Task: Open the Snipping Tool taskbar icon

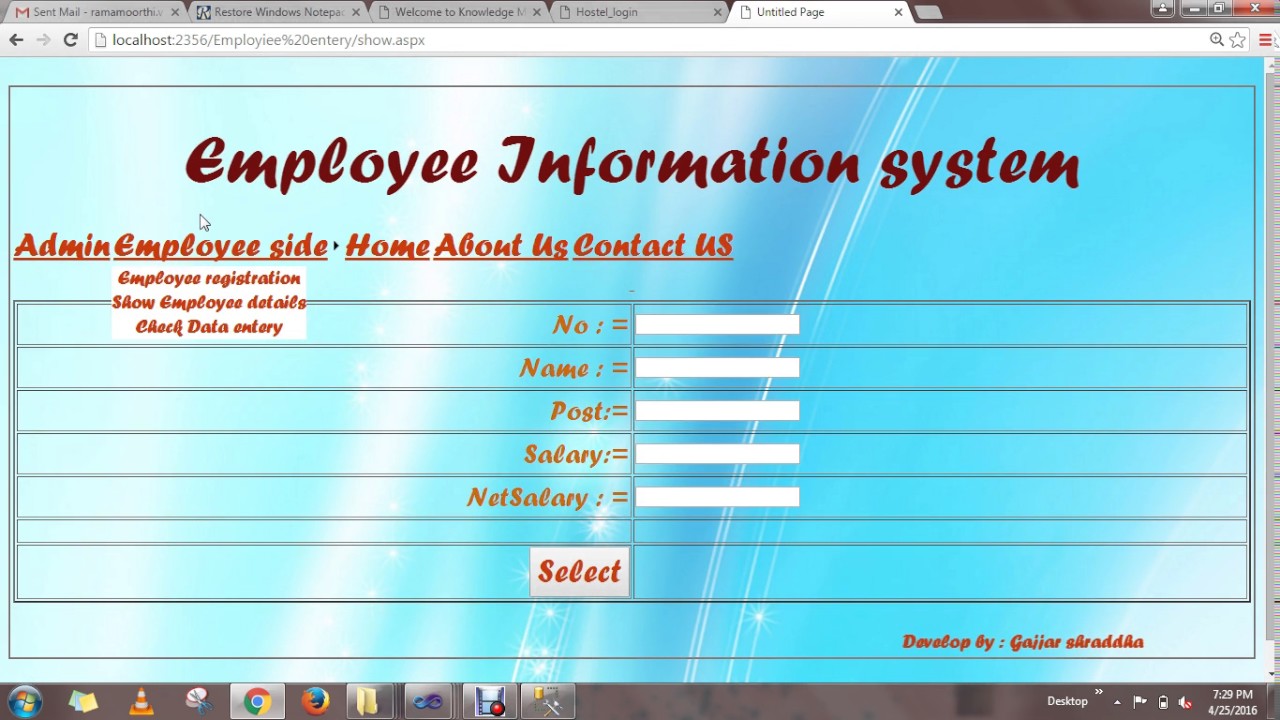Action: [199, 702]
